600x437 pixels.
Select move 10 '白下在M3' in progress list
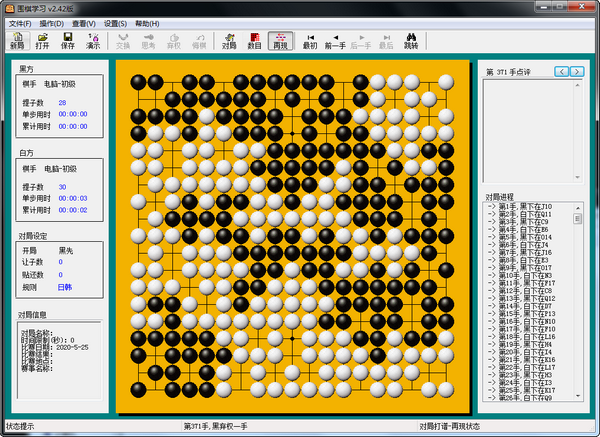(528, 275)
